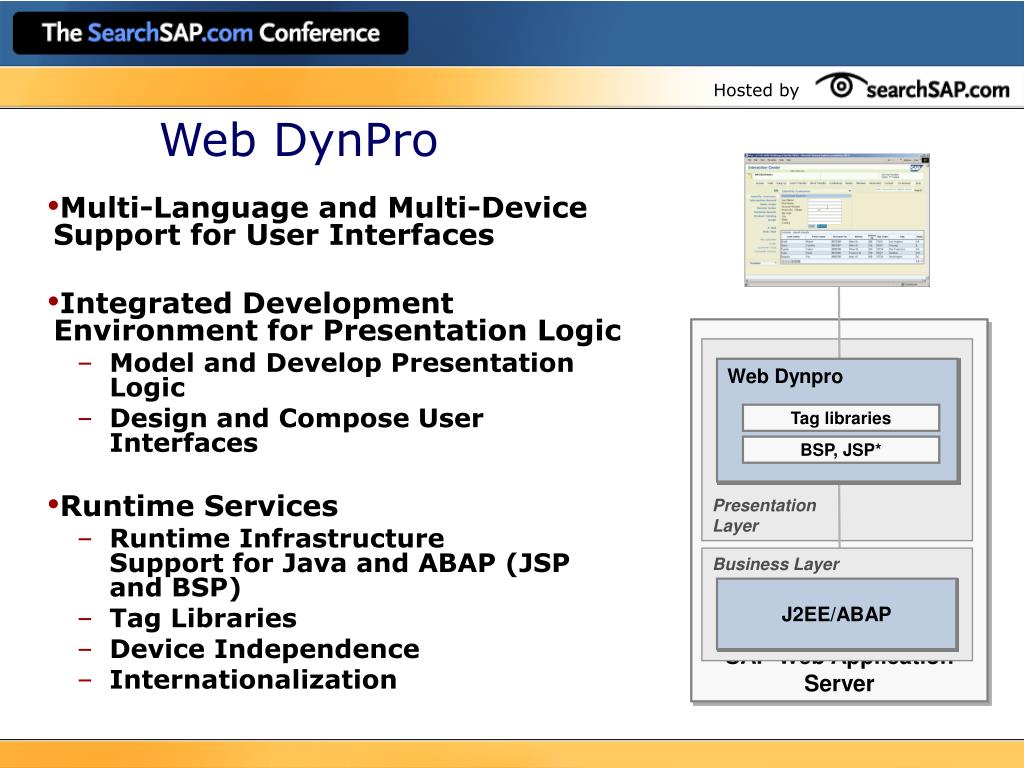Click 'Web Dynpro' diagram box label
Screen dimensions: 1024x768
click(x=785, y=376)
